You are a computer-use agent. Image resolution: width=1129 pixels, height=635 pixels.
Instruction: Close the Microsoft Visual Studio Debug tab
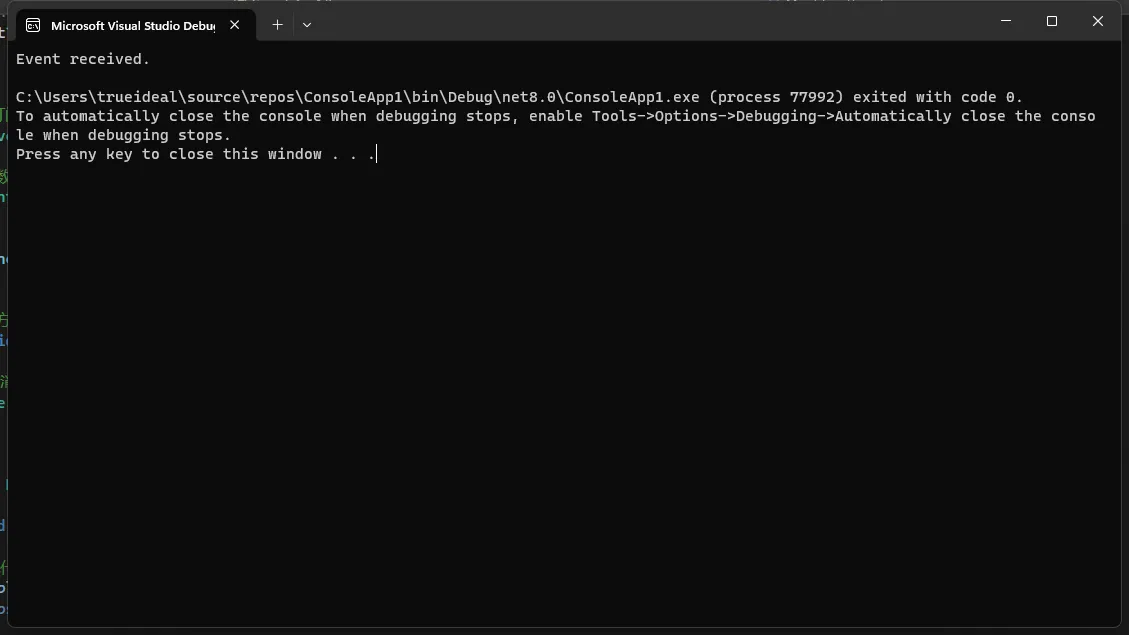[x=235, y=24]
